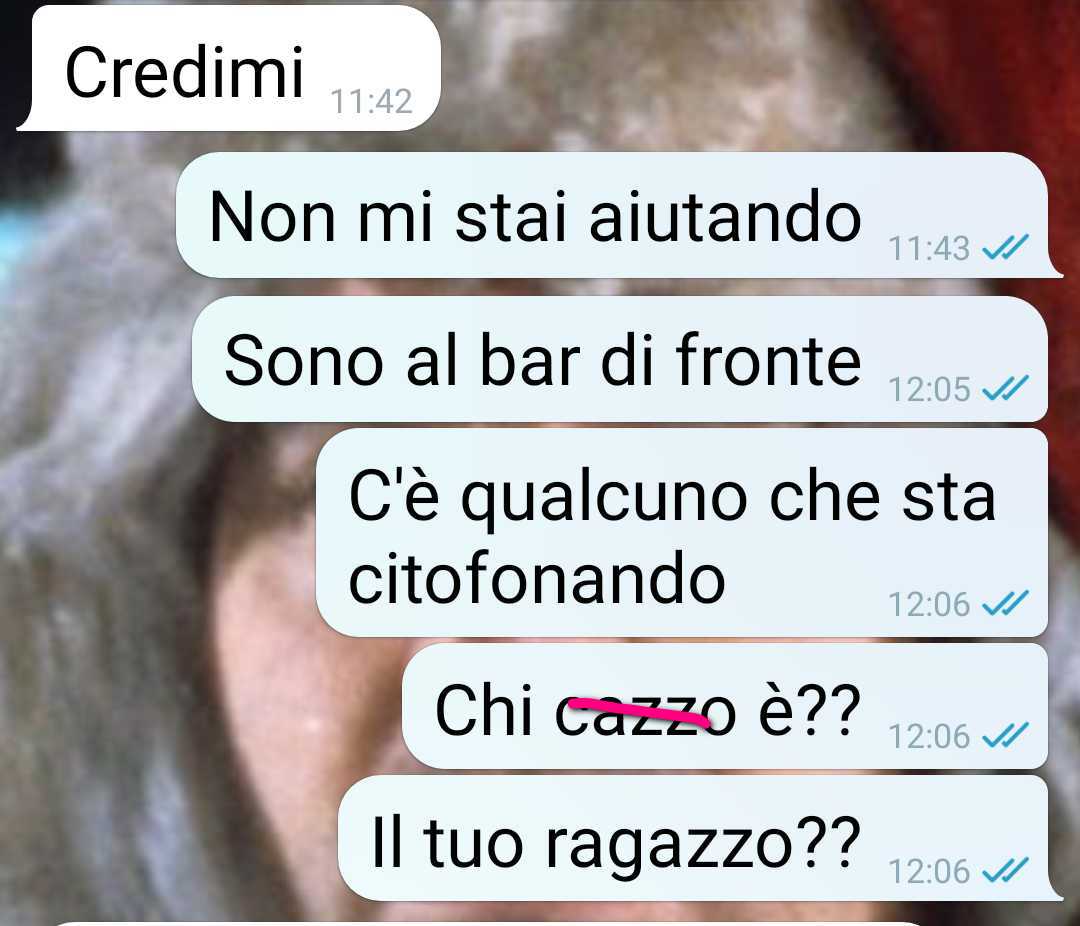This screenshot has width=1080, height=926.
Task: Click double check on 'Chi cazzo è??' message
Action: coord(1006,735)
